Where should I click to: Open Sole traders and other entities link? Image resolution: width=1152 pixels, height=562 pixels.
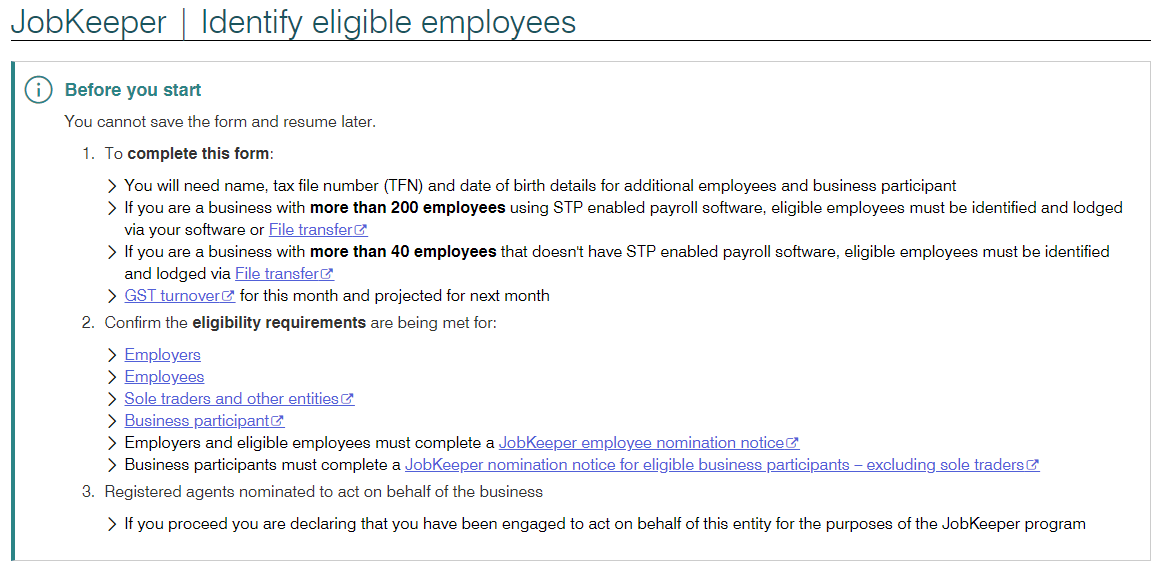pyautogui.click(x=239, y=399)
